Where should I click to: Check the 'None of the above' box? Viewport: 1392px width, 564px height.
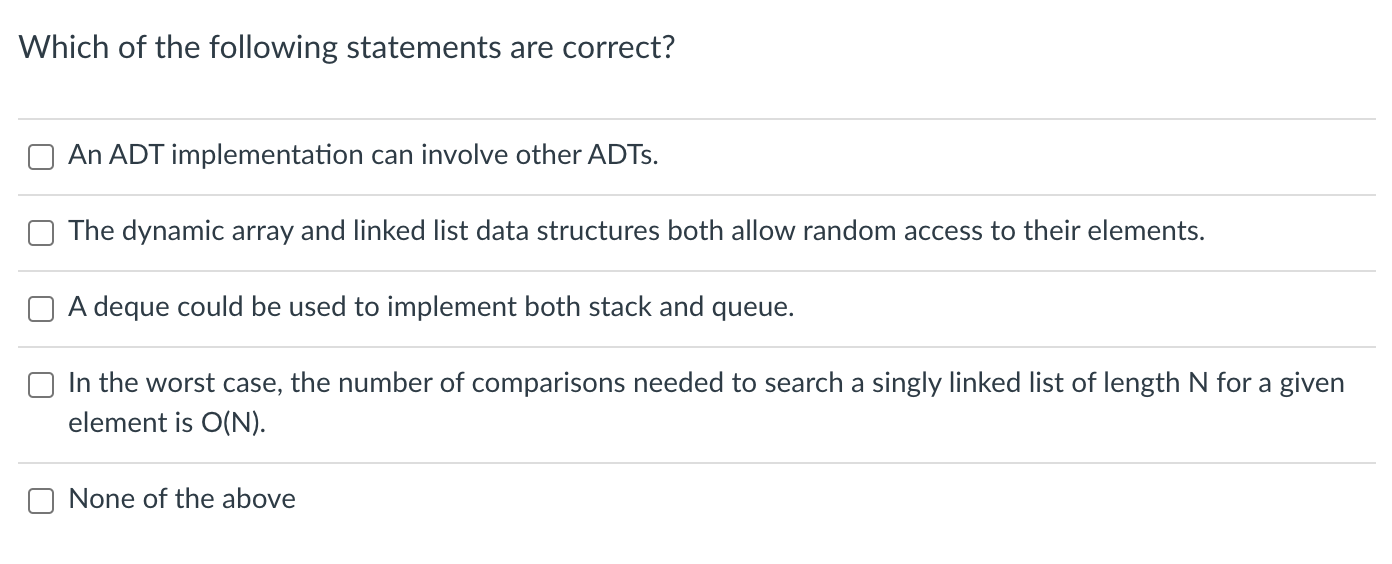click(41, 501)
